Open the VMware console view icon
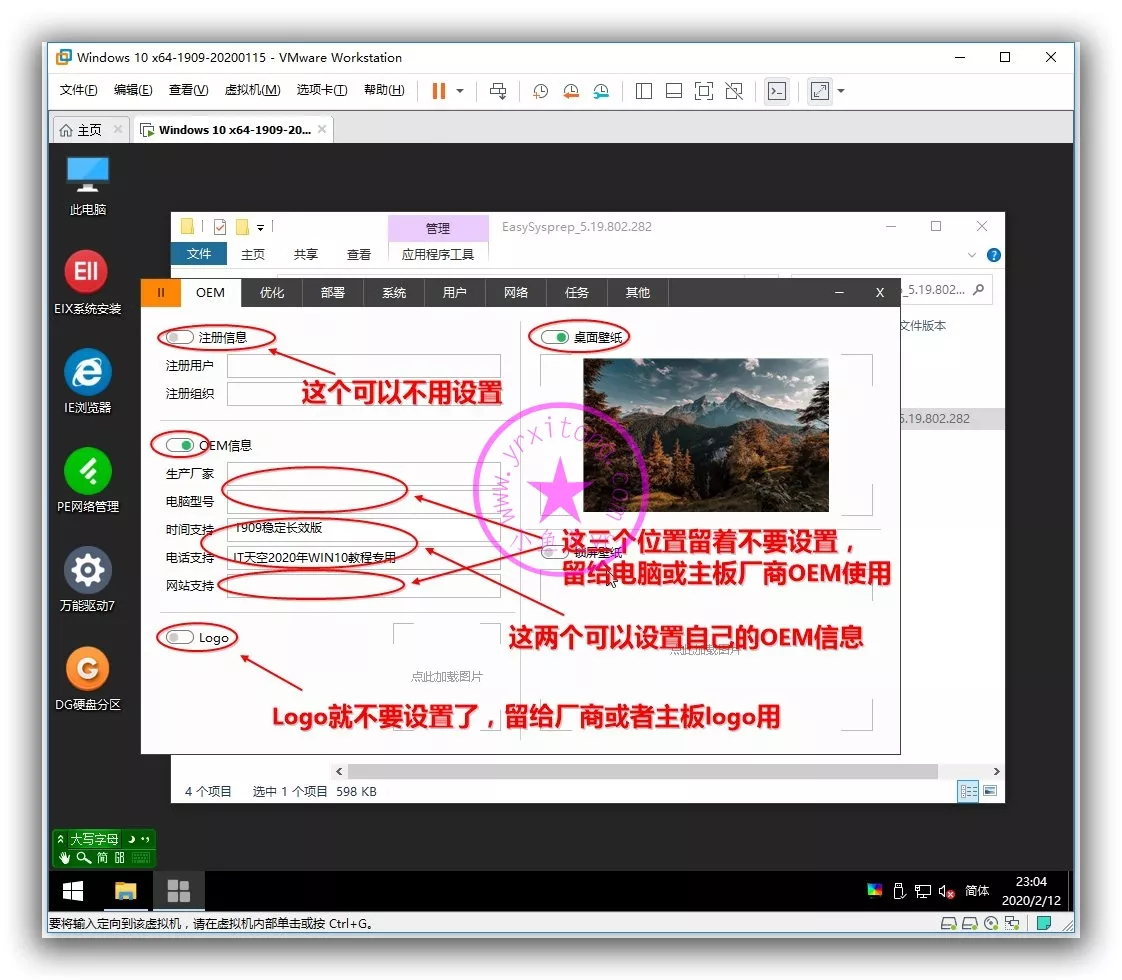The width and height of the screenshot is (1122, 980). click(x=776, y=91)
